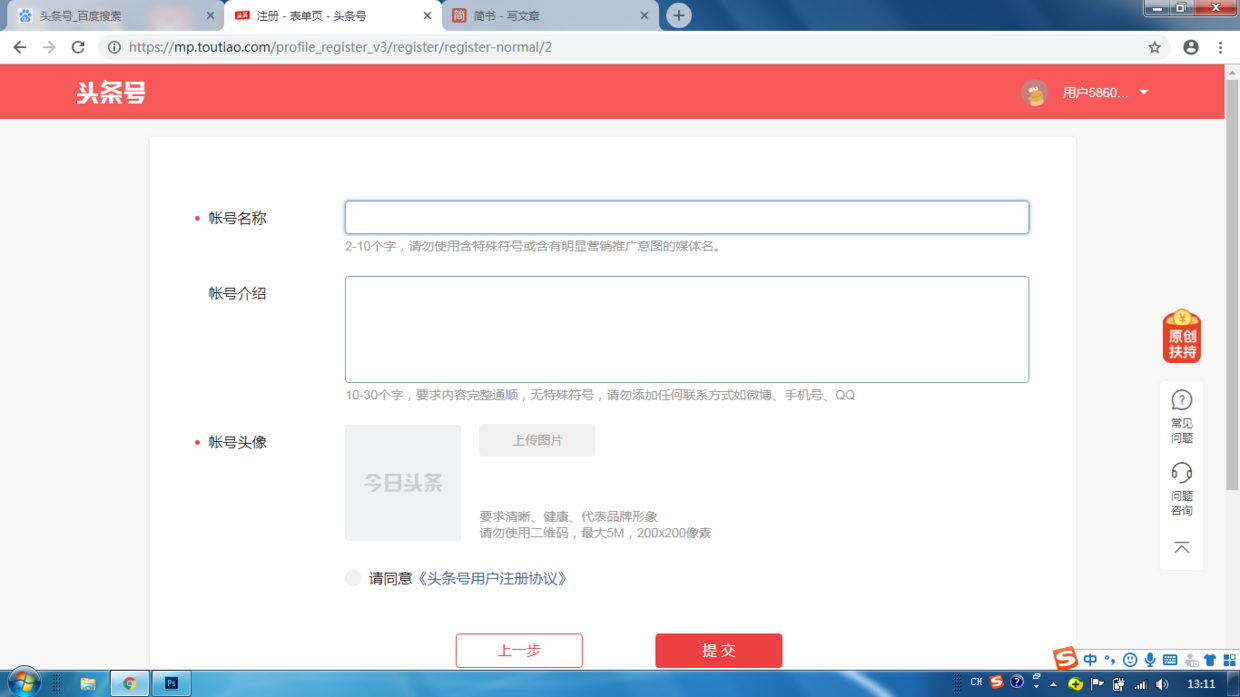Open the Windows Start button
This screenshot has height=697, width=1240.
[23, 683]
